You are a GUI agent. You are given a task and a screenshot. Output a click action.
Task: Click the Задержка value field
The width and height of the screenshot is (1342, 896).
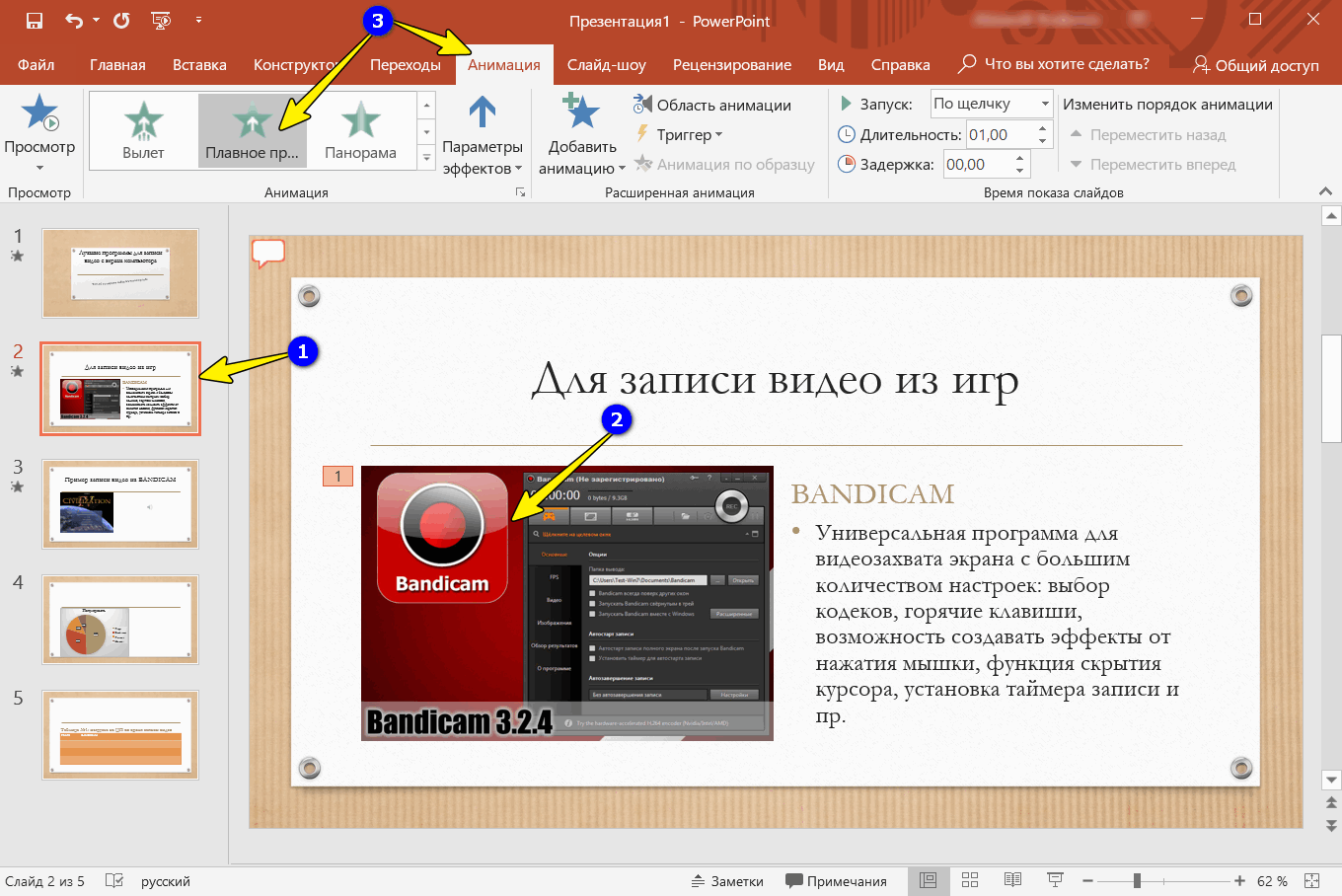(x=976, y=165)
